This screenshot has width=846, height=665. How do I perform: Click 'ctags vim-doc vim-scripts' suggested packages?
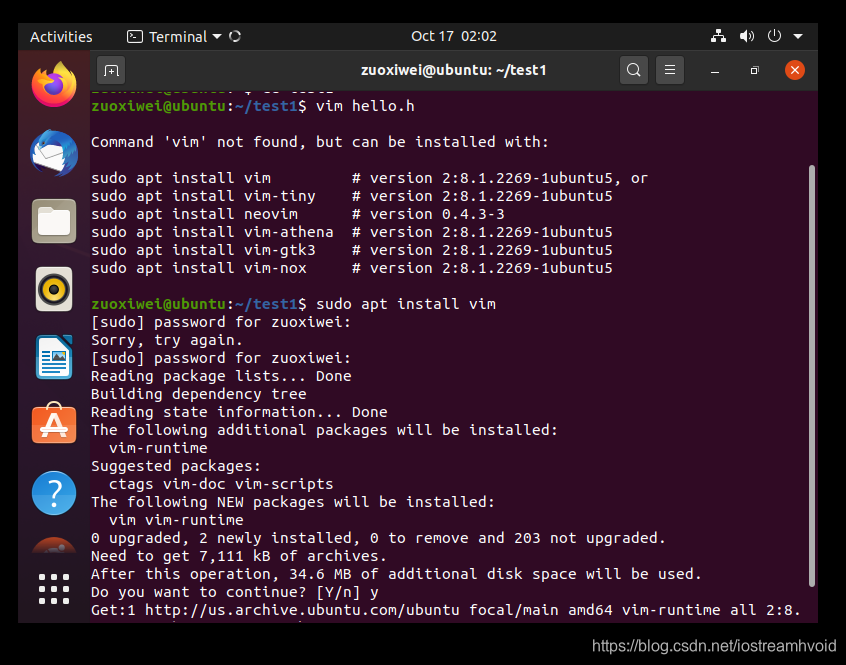221,484
